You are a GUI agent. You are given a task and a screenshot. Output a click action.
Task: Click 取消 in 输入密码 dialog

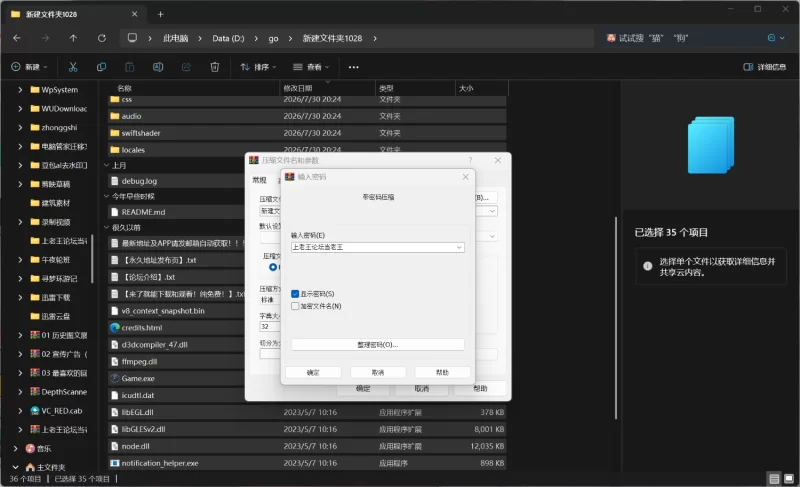[x=378, y=372]
